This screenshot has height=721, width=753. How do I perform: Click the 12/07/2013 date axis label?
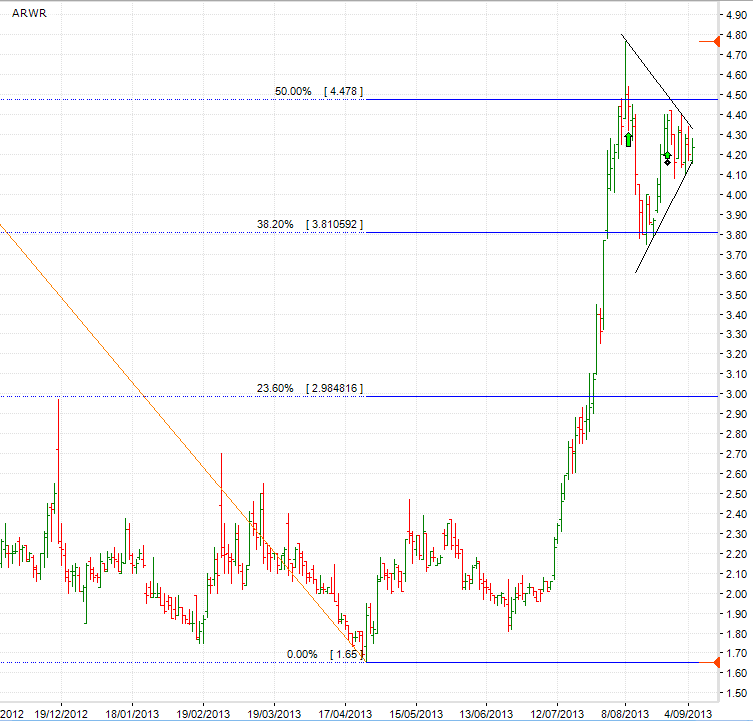click(x=557, y=714)
